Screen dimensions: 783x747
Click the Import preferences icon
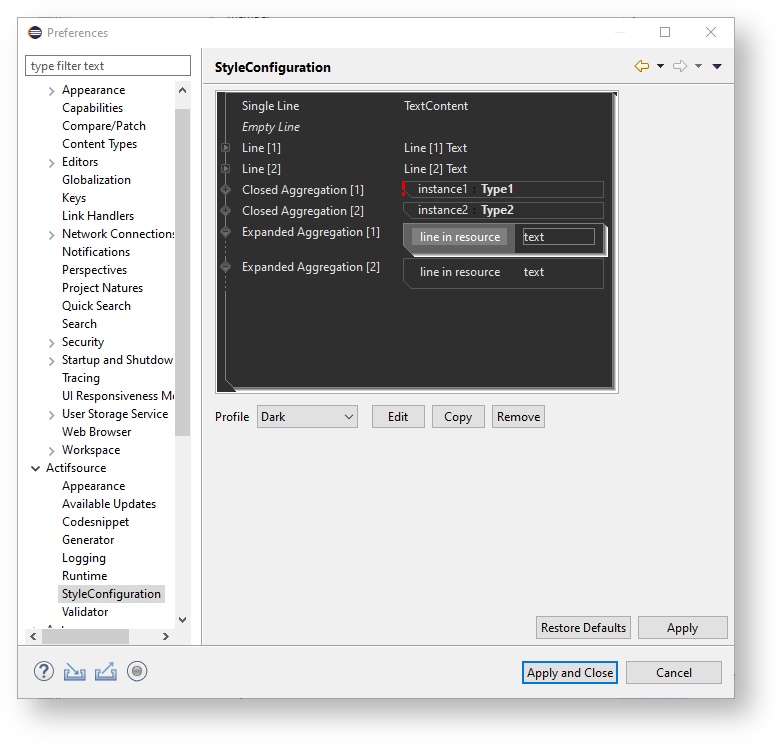click(x=75, y=672)
